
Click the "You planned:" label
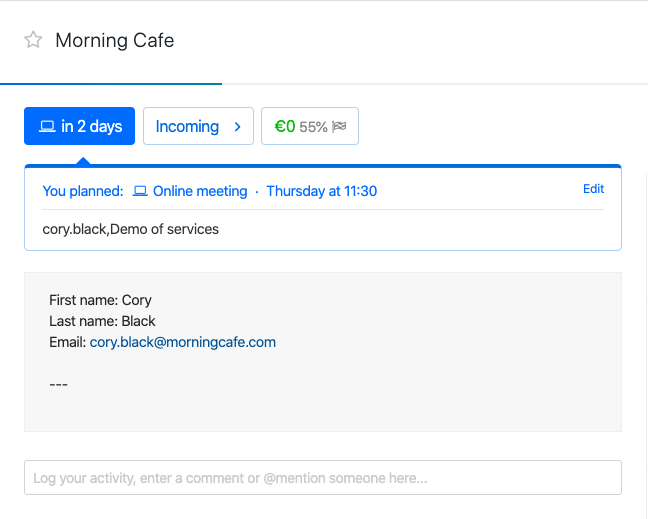(x=83, y=191)
